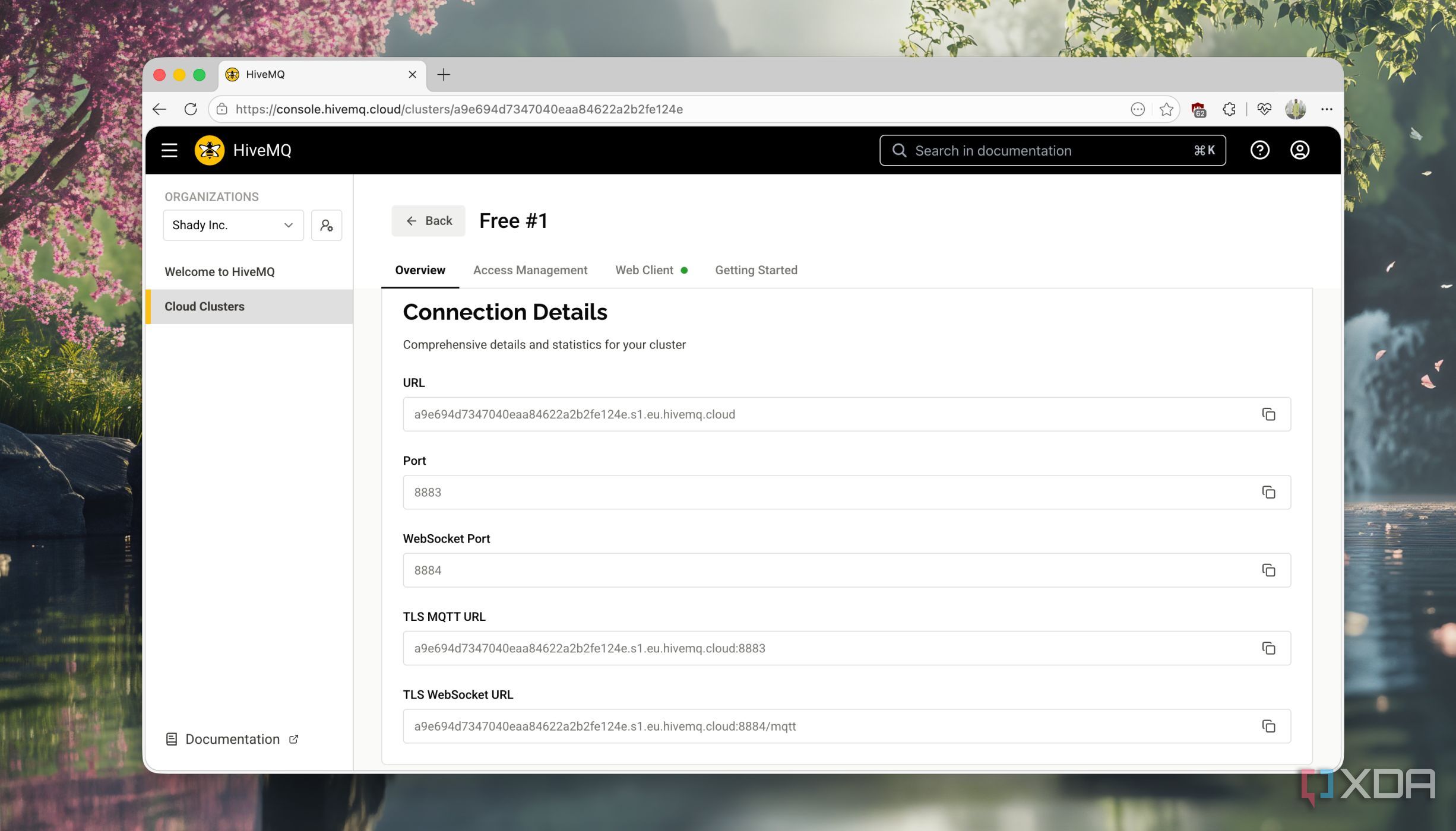Click the organization members settings icon
Image resolution: width=1456 pixels, height=831 pixels.
click(x=327, y=226)
